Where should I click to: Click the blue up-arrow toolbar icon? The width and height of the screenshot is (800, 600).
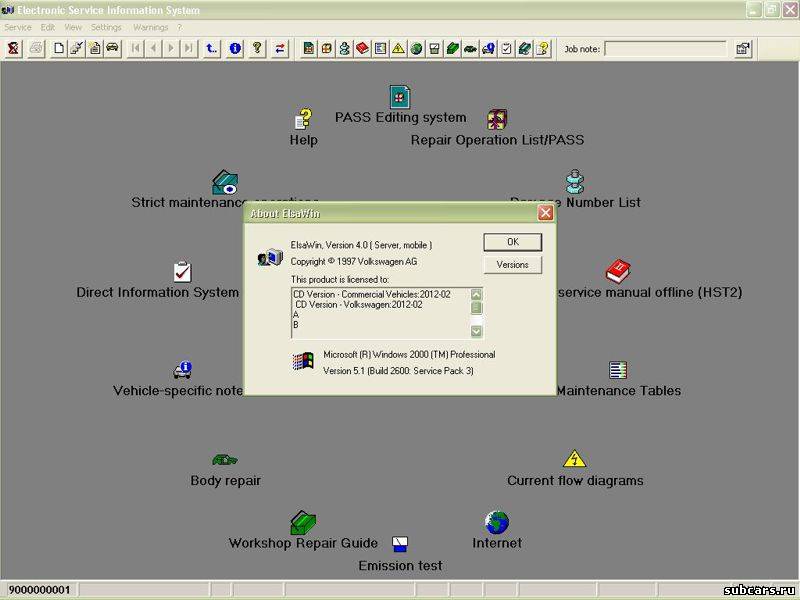pos(211,48)
